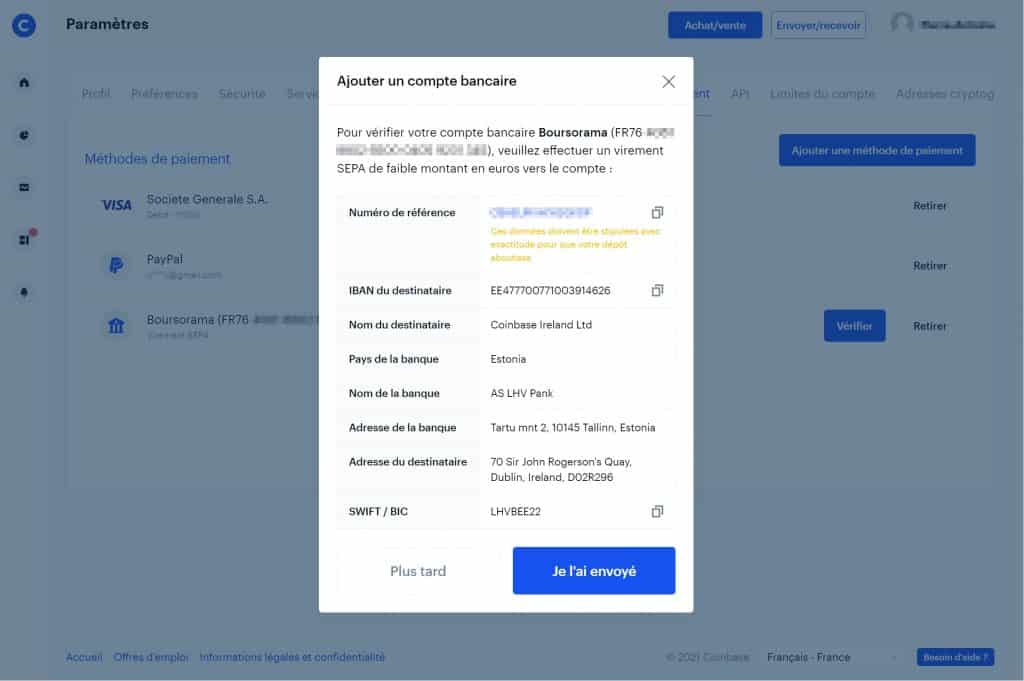This screenshot has height=681, width=1024.
Task: Open the assistant icon at the sidebar bottom
Action: 22,290
